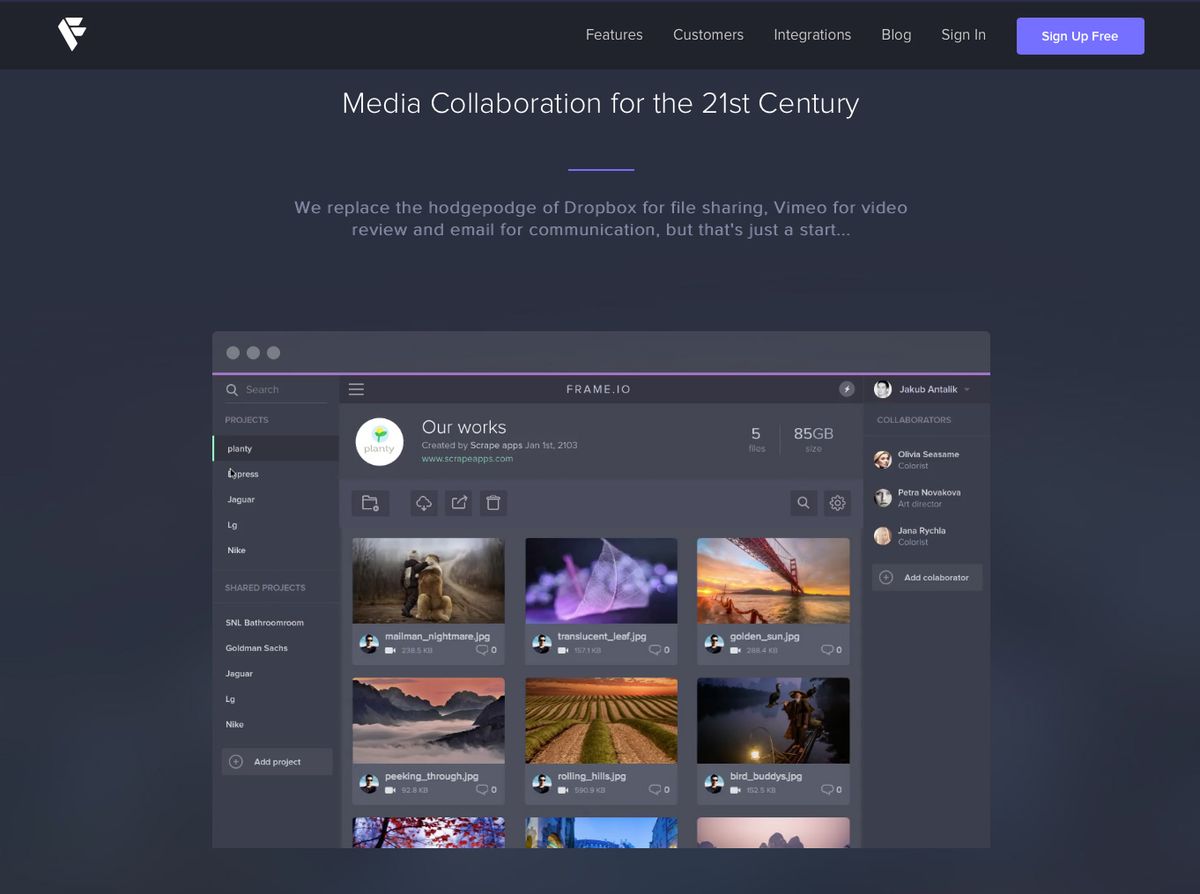Click the cloud download icon
The image size is (1200, 894).
[x=423, y=503]
